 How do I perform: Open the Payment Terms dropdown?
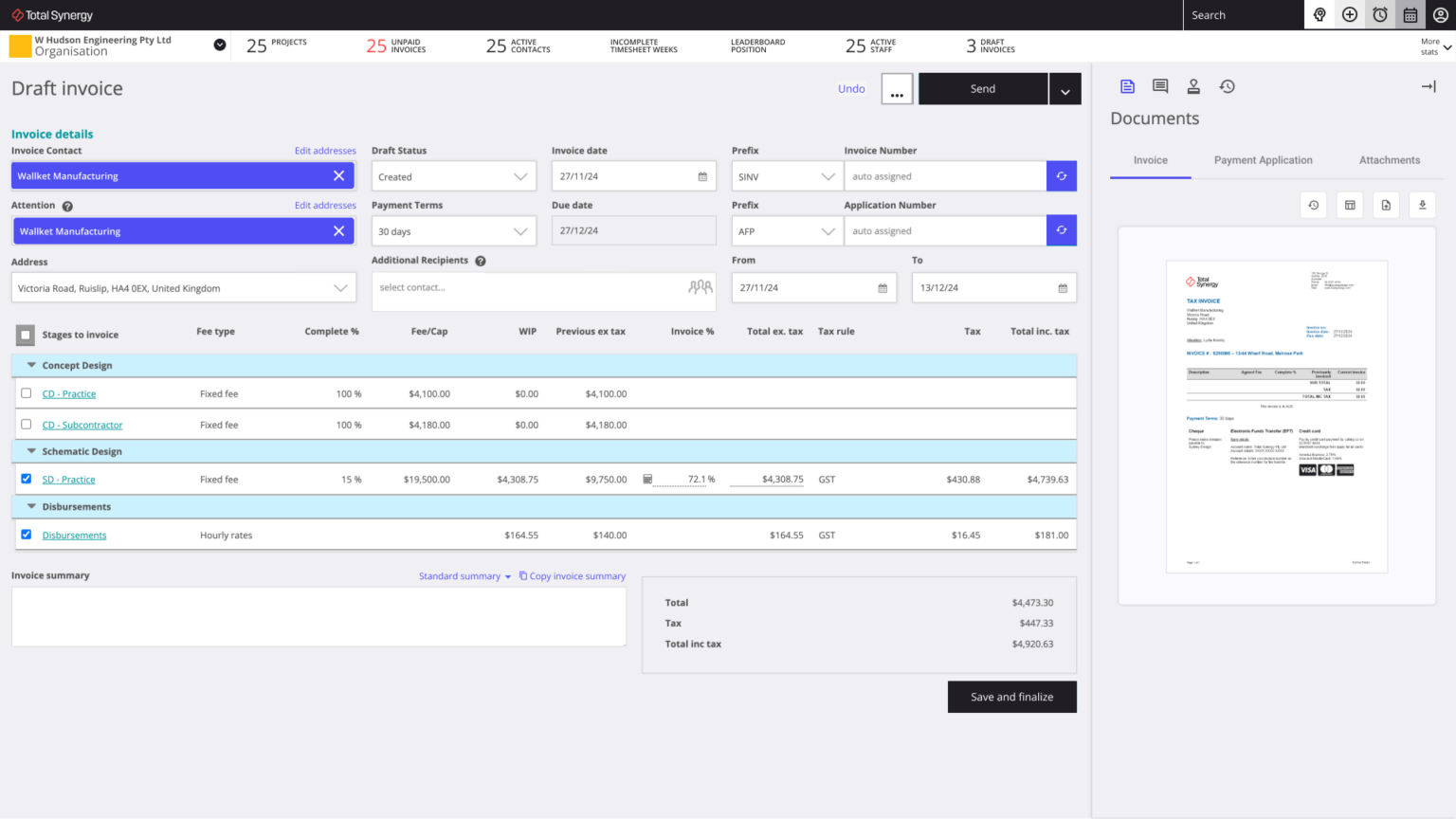pos(453,230)
